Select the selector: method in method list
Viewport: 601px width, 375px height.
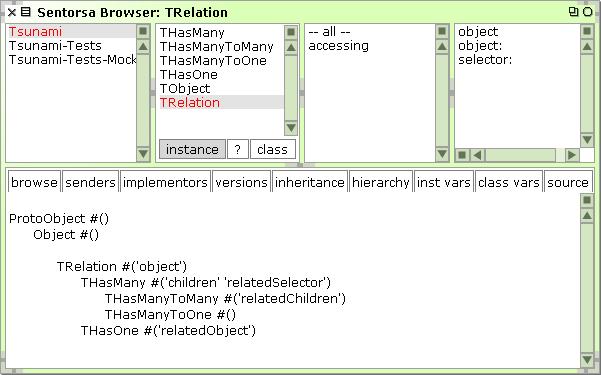click(485, 60)
